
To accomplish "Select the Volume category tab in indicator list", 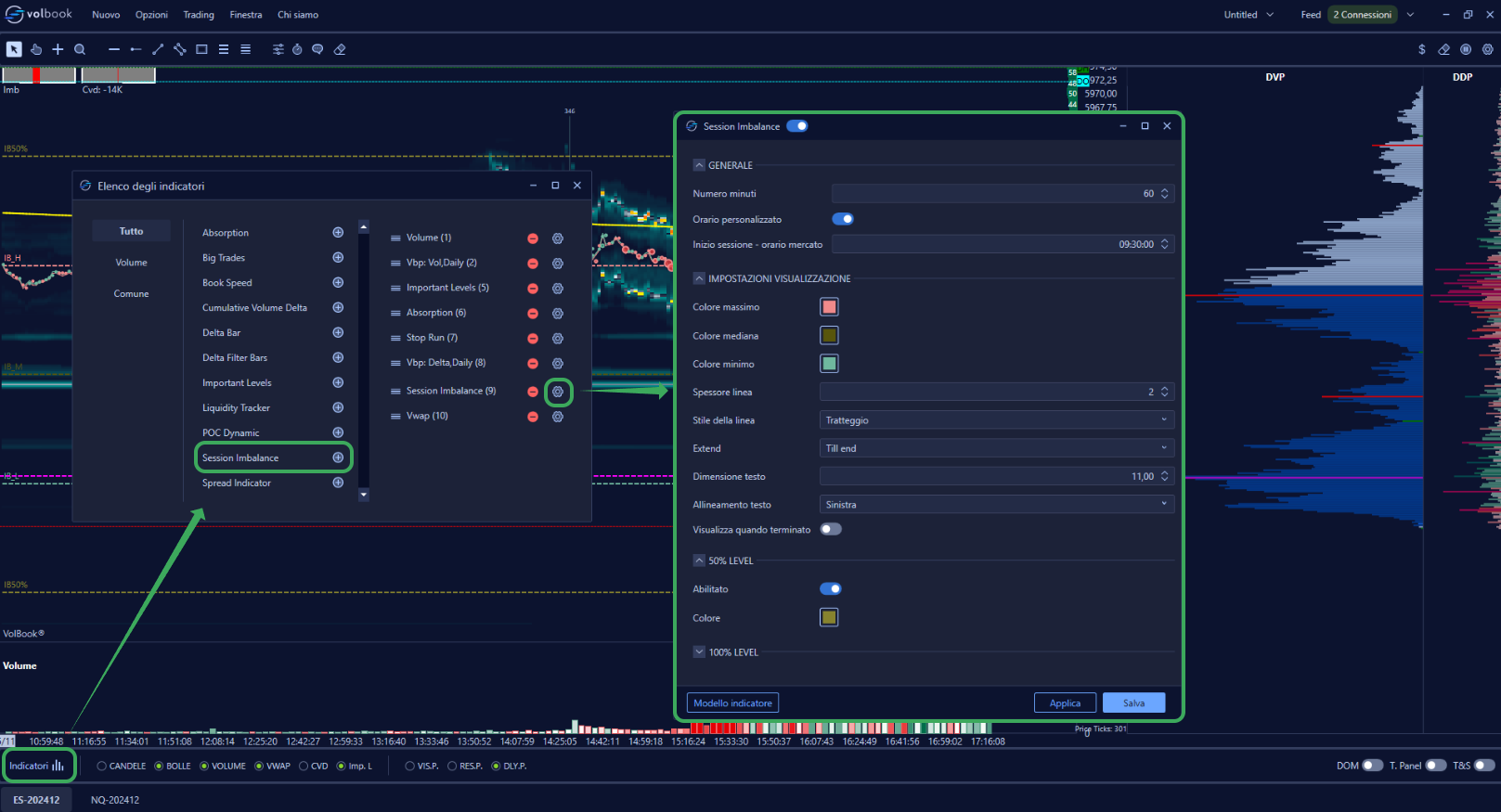I will [x=131, y=263].
